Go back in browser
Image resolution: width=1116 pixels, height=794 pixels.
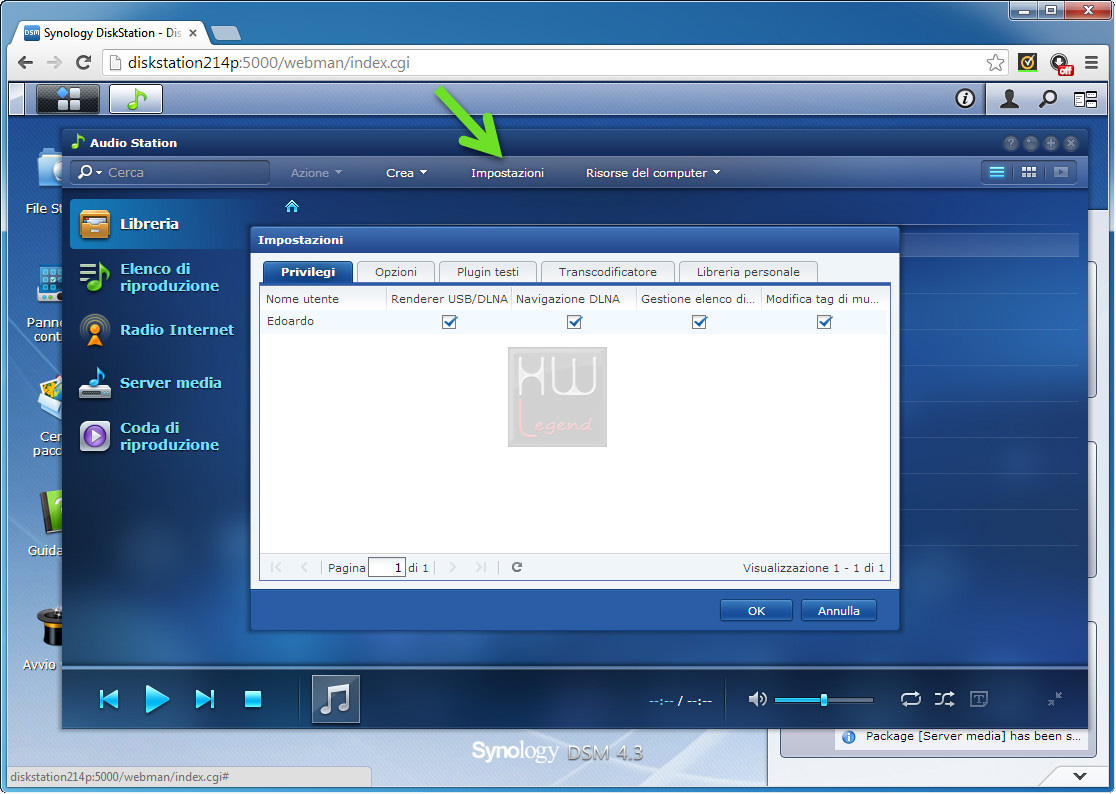pyautogui.click(x=25, y=63)
